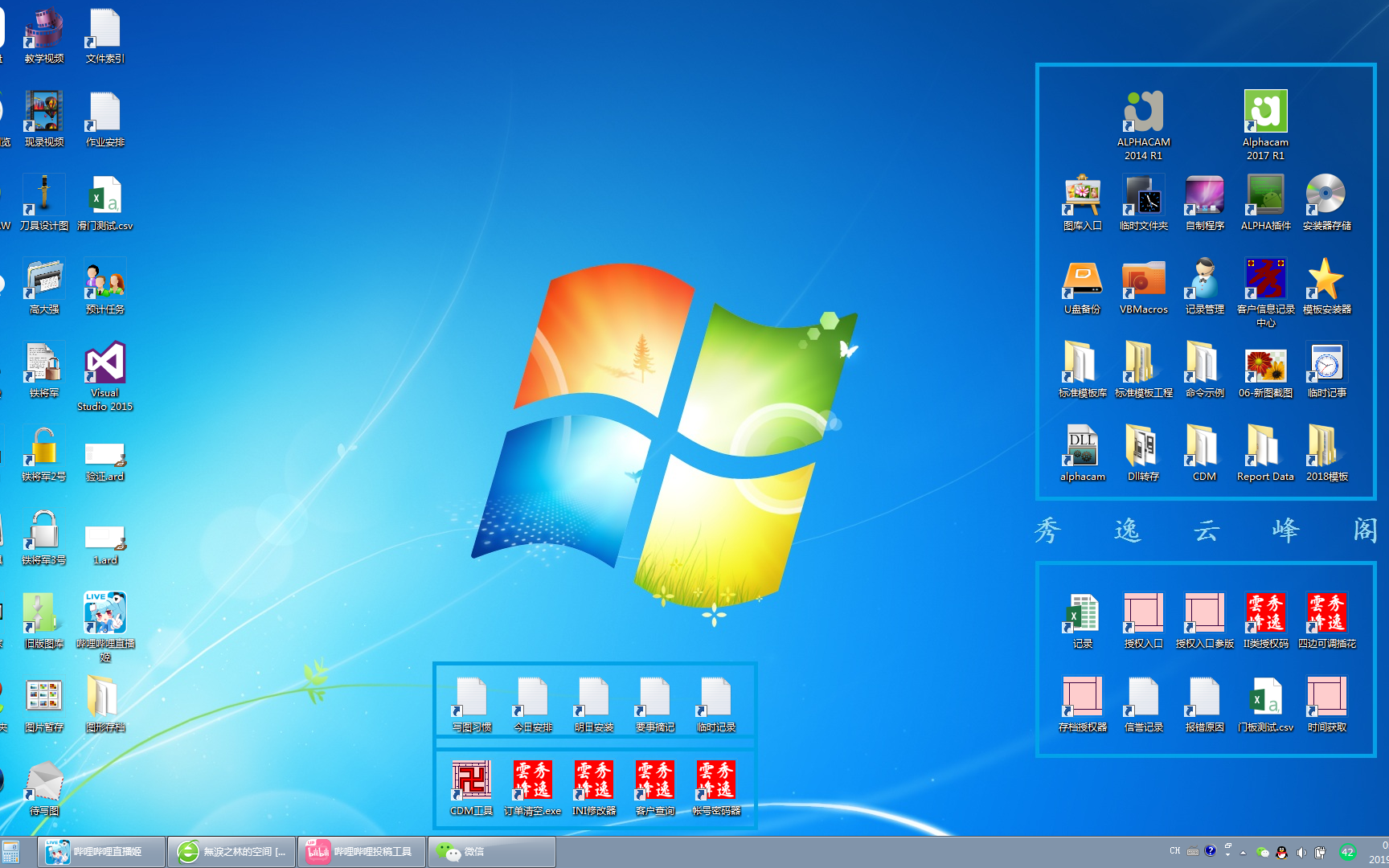
Task: Switch to 哔哩哔哩直播姬 taskbar window
Action: (101, 852)
